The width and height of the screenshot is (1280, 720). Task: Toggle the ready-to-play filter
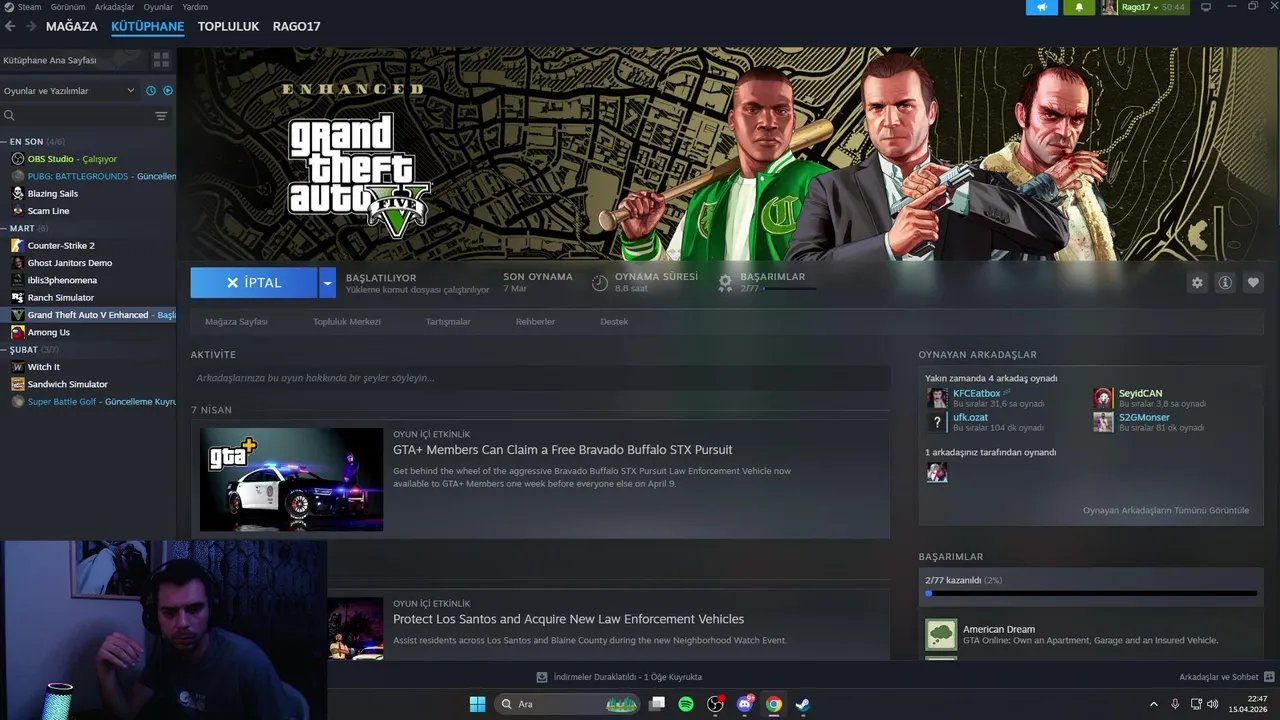[168, 90]
